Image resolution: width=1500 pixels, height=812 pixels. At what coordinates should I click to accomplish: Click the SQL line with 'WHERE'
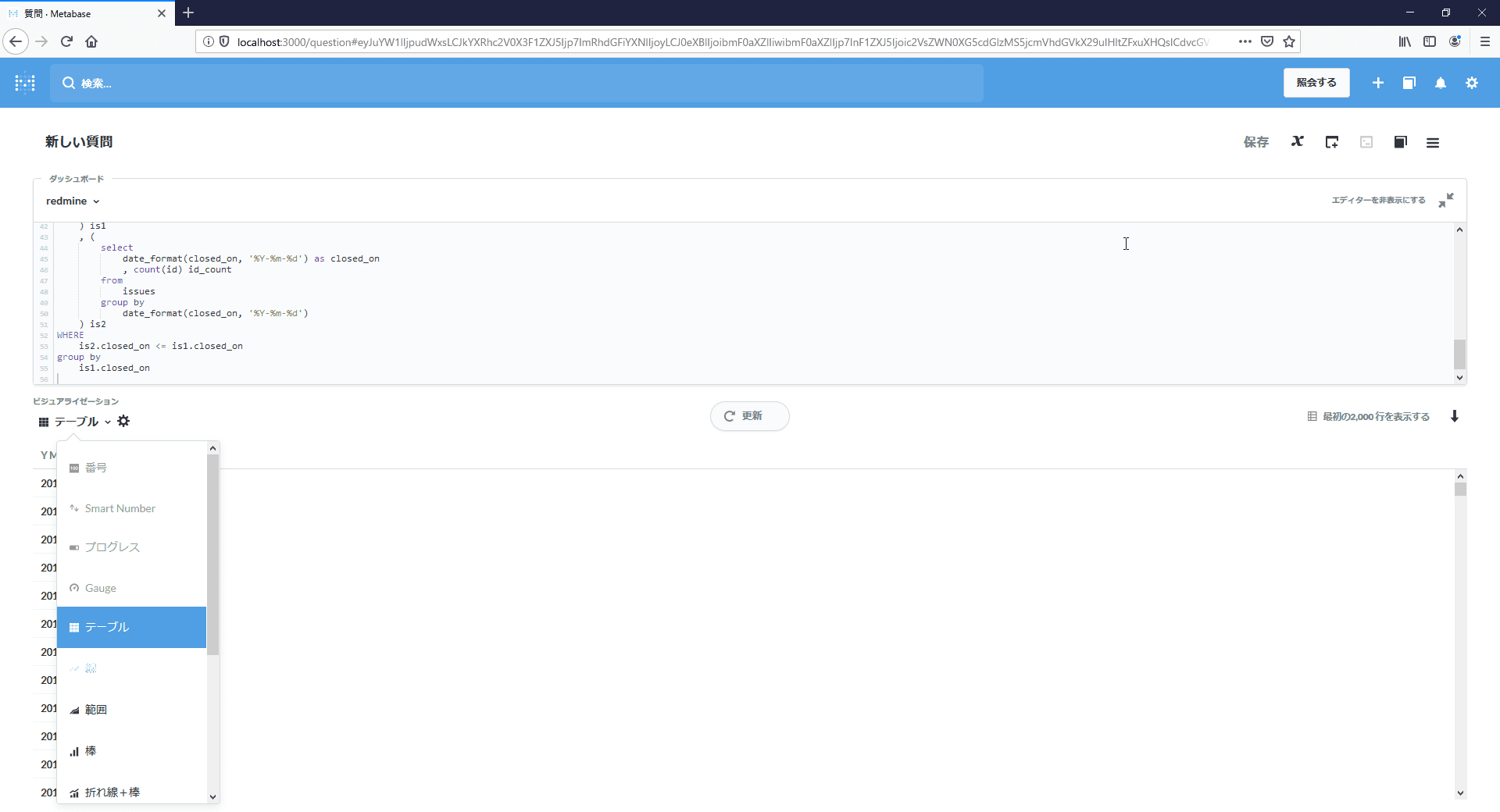[x=70, y=335]
